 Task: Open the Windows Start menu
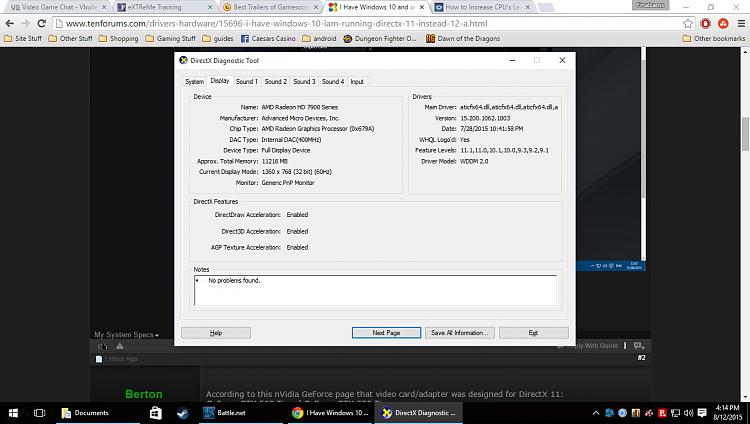coord(13,413)
